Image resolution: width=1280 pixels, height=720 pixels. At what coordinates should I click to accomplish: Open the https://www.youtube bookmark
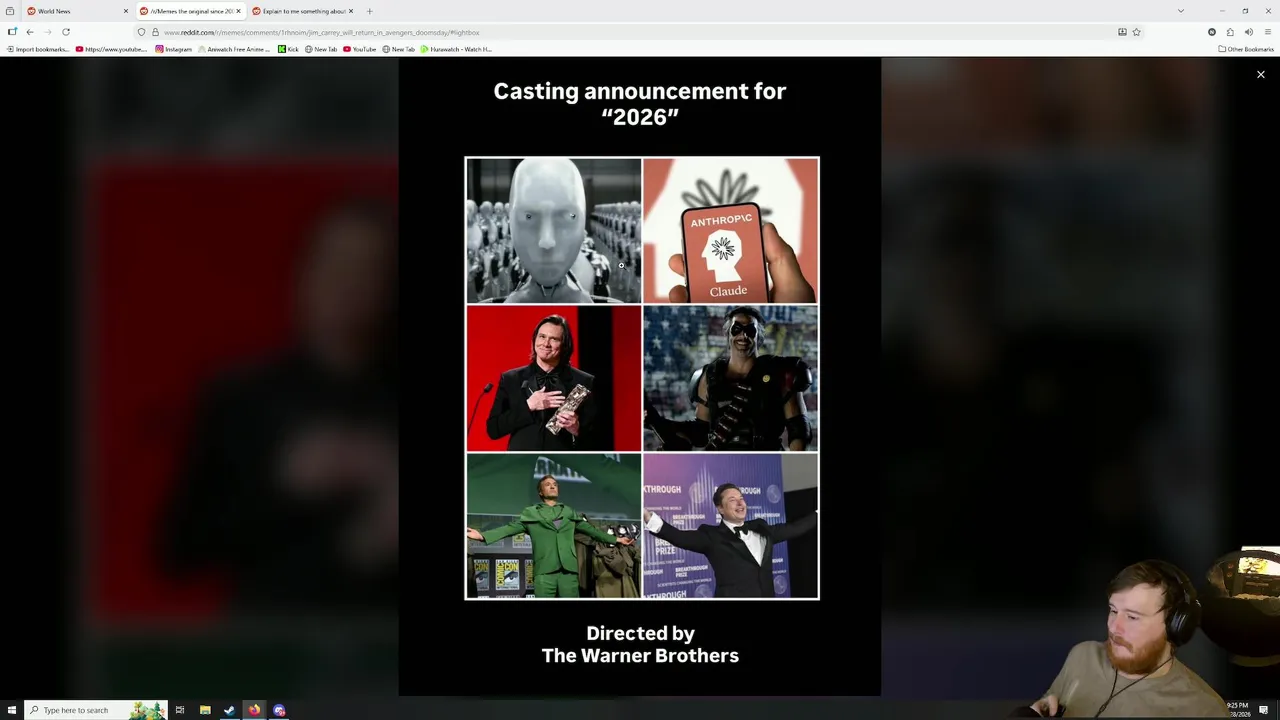(111, 49)
